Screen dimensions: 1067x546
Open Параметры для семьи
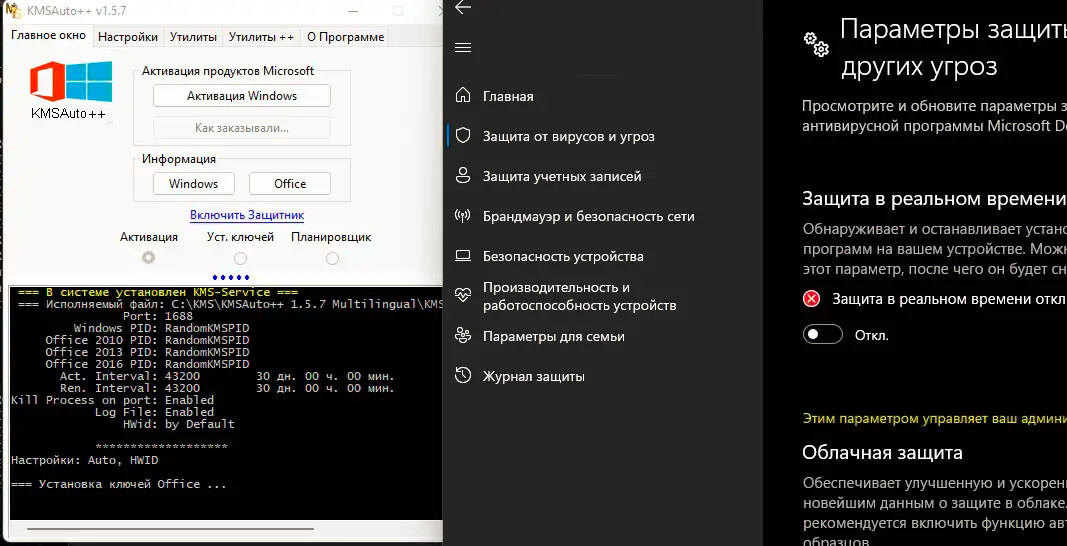point(554,336)
